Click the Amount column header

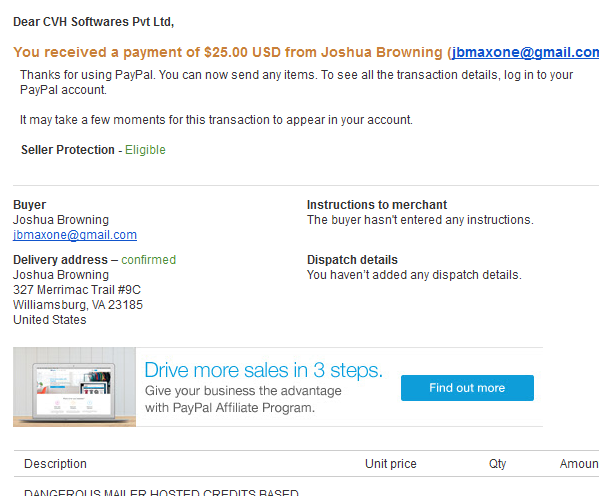pos(579,464)
